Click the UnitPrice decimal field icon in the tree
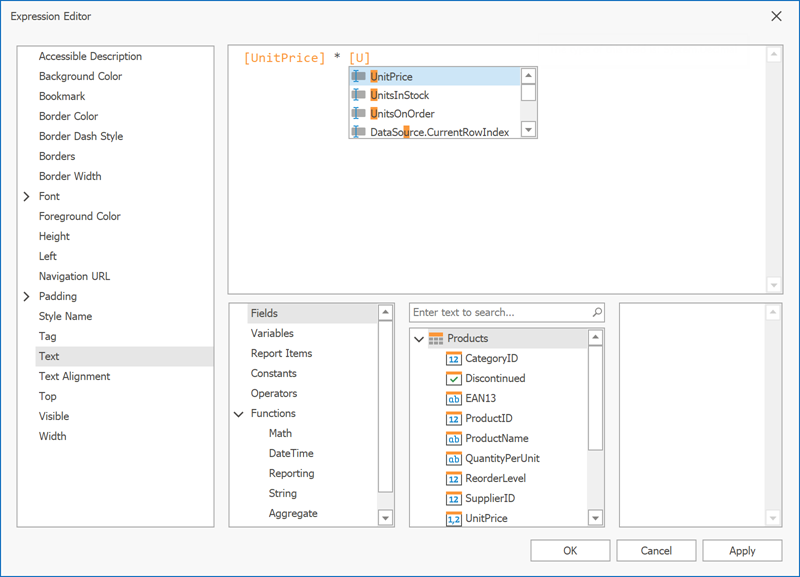 click(453, 518)
